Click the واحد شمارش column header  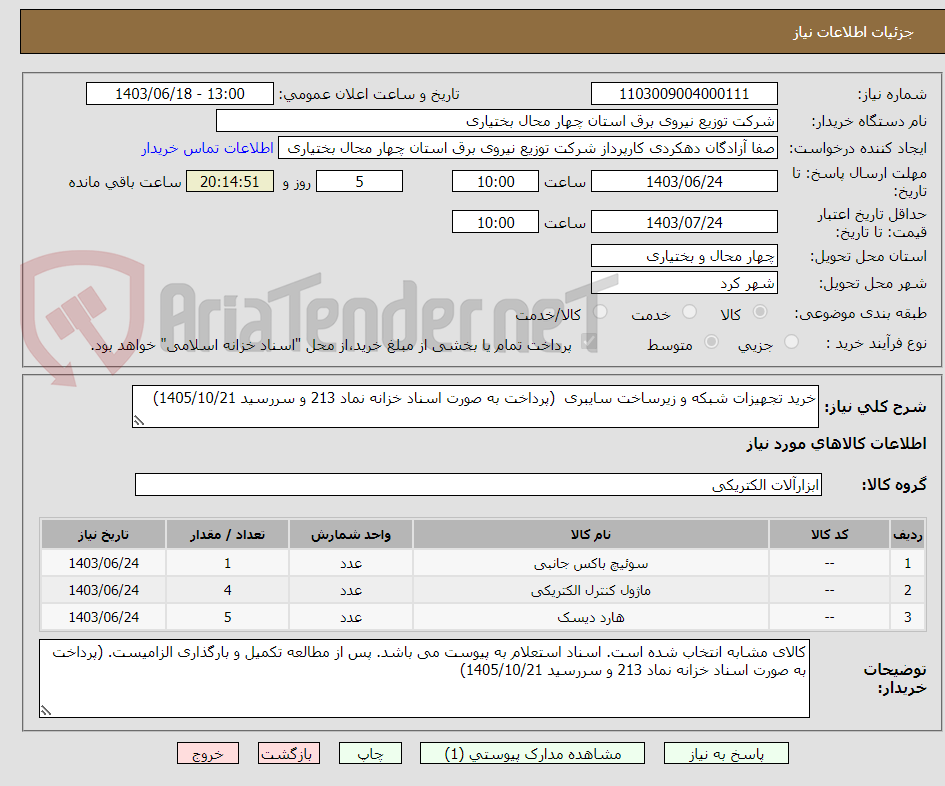[x=351, y=535]
